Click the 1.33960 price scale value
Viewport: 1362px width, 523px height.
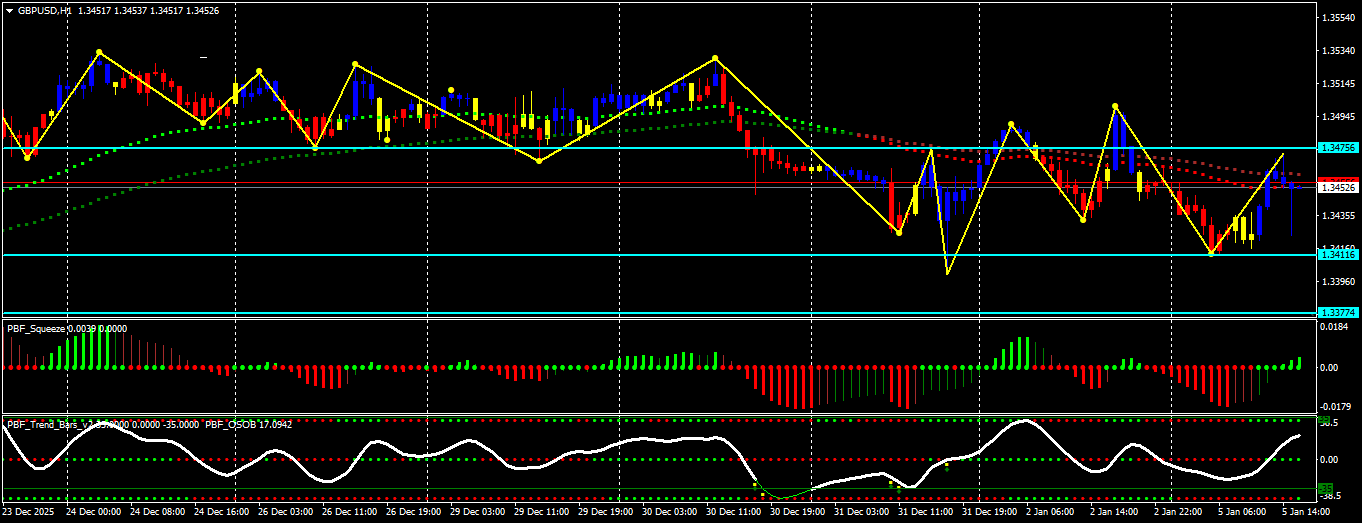[1338, 281]
